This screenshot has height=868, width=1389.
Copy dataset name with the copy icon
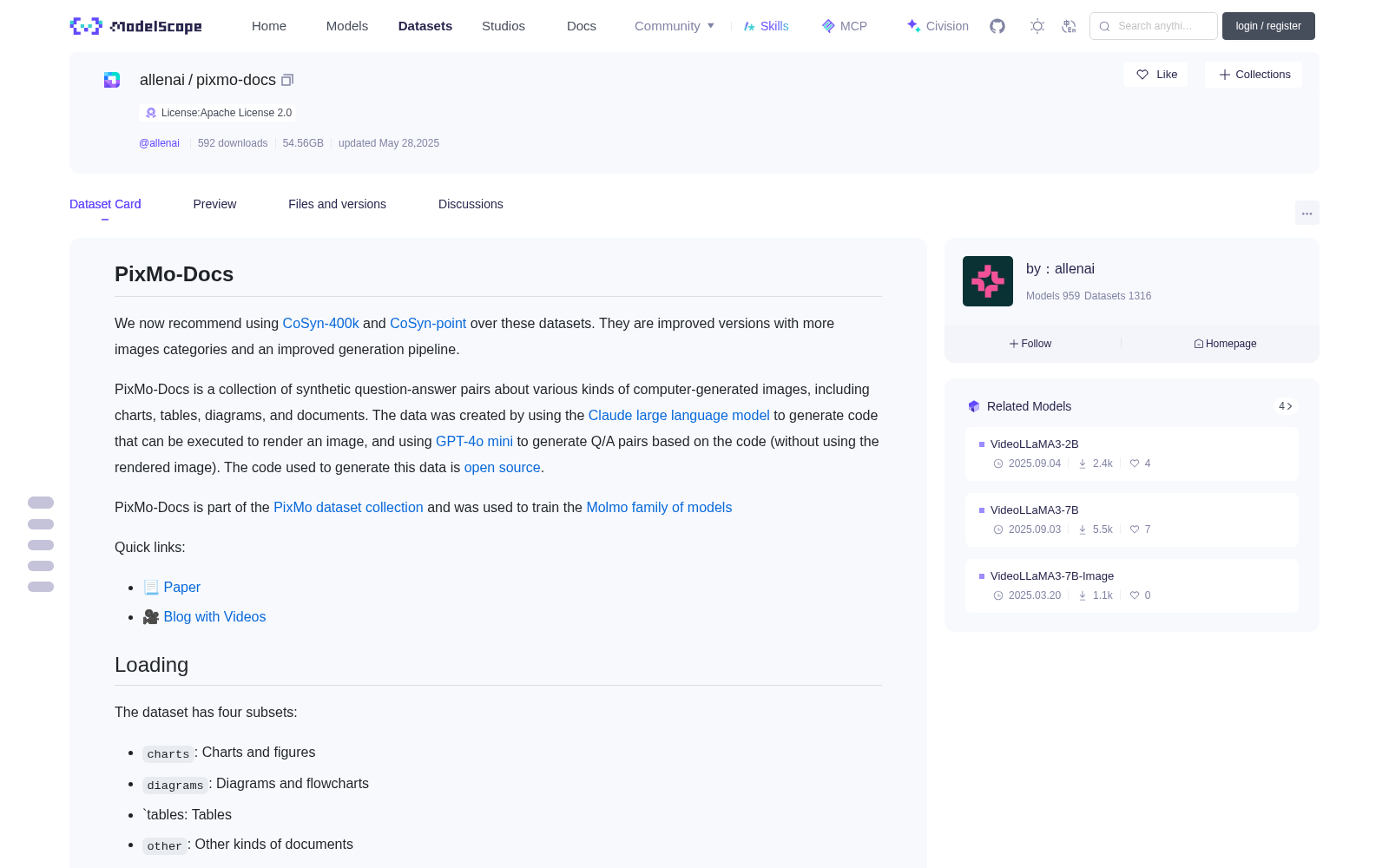287,80
